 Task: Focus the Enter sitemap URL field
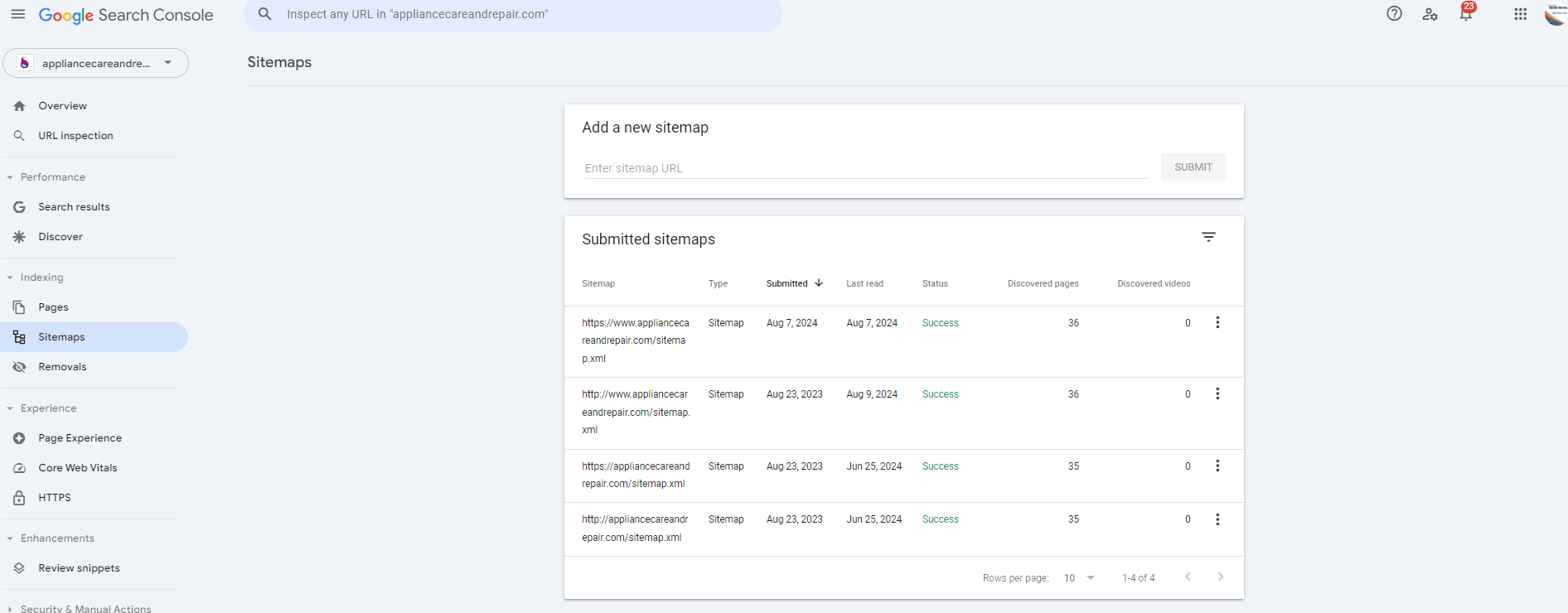[865, 168]
